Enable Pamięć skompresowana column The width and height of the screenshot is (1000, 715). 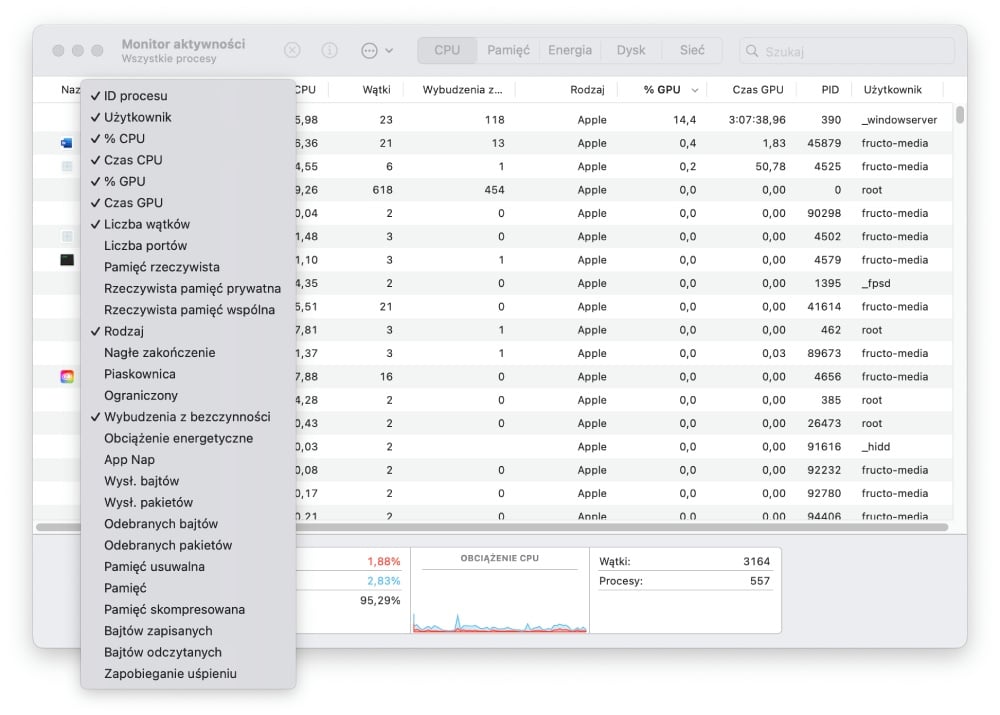click(x=188, y=609)
